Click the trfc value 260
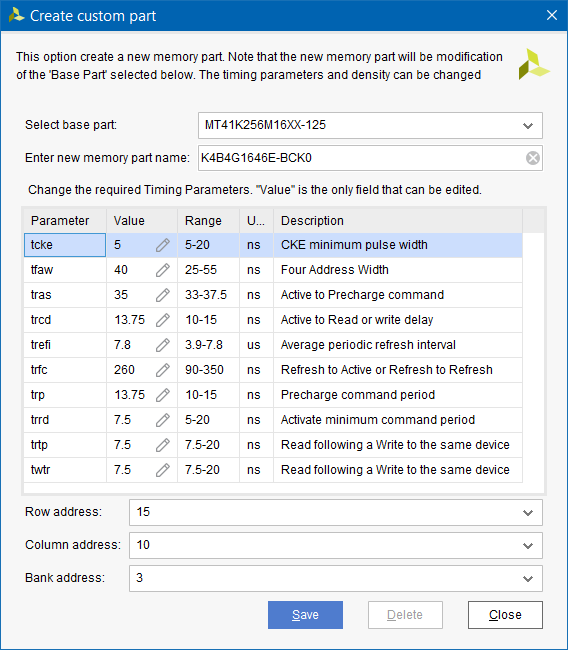 pyautogui.click(x=124, y=370)
